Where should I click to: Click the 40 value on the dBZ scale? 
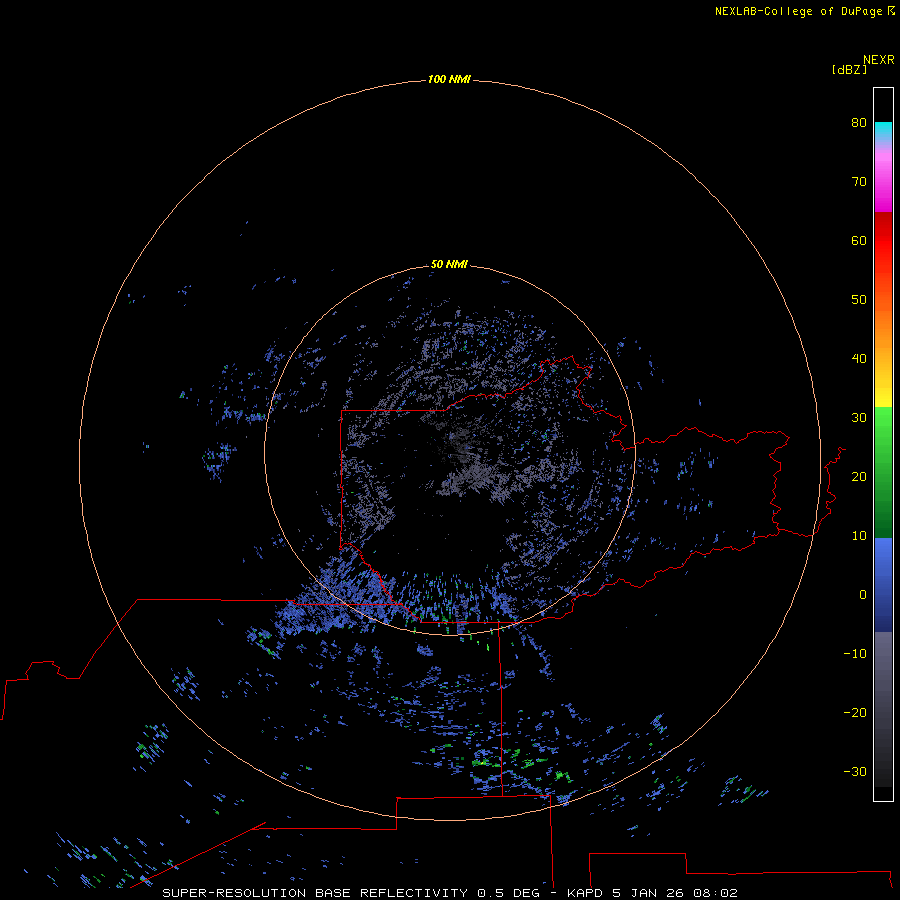pos(859,359)
